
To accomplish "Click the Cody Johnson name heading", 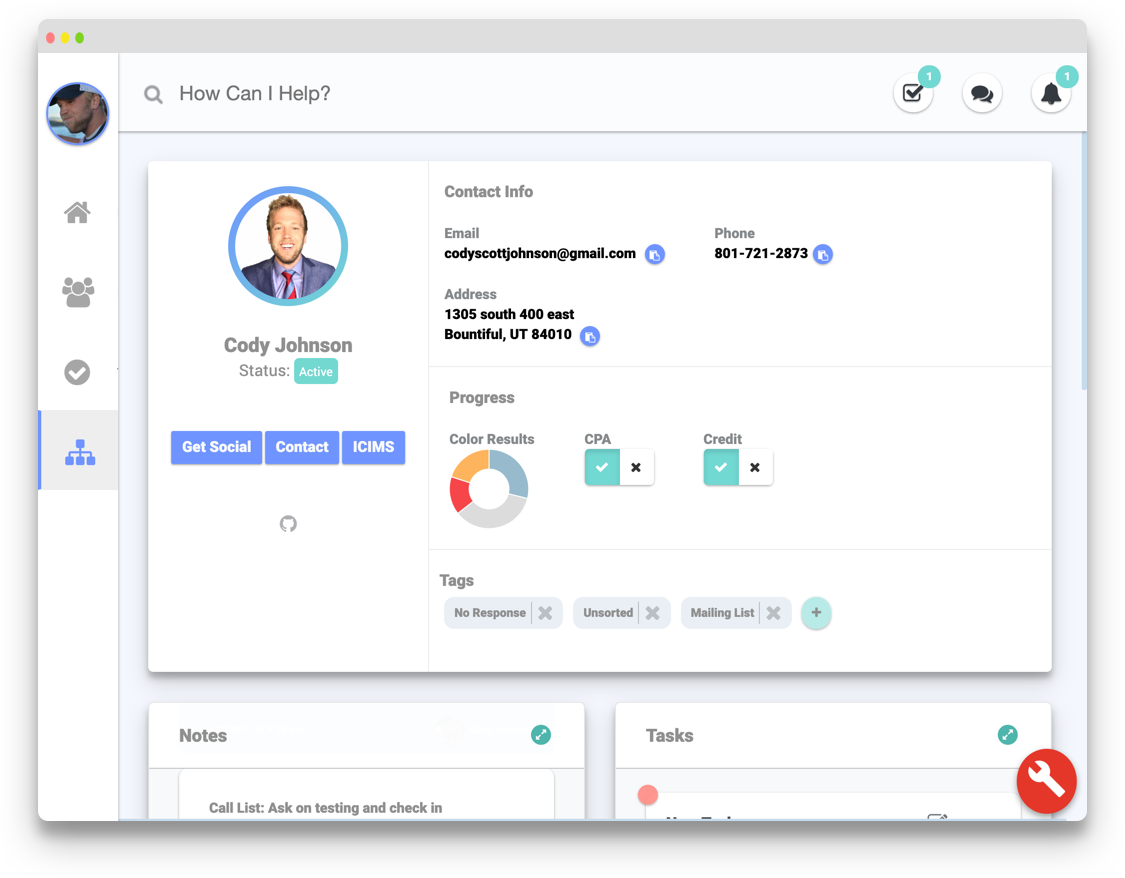I will (x=288, y=345).
